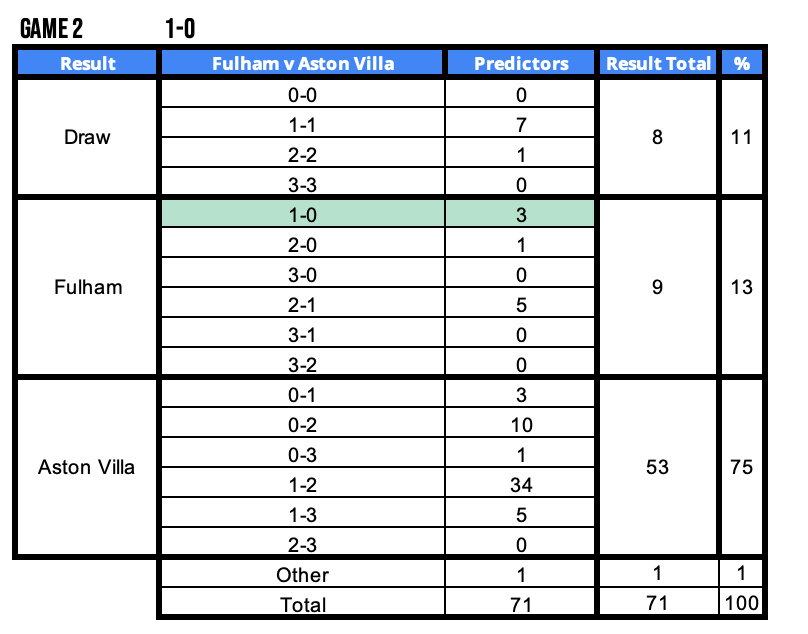
Task: Click the Draw result category cell
Action: [x=87, y=137]
